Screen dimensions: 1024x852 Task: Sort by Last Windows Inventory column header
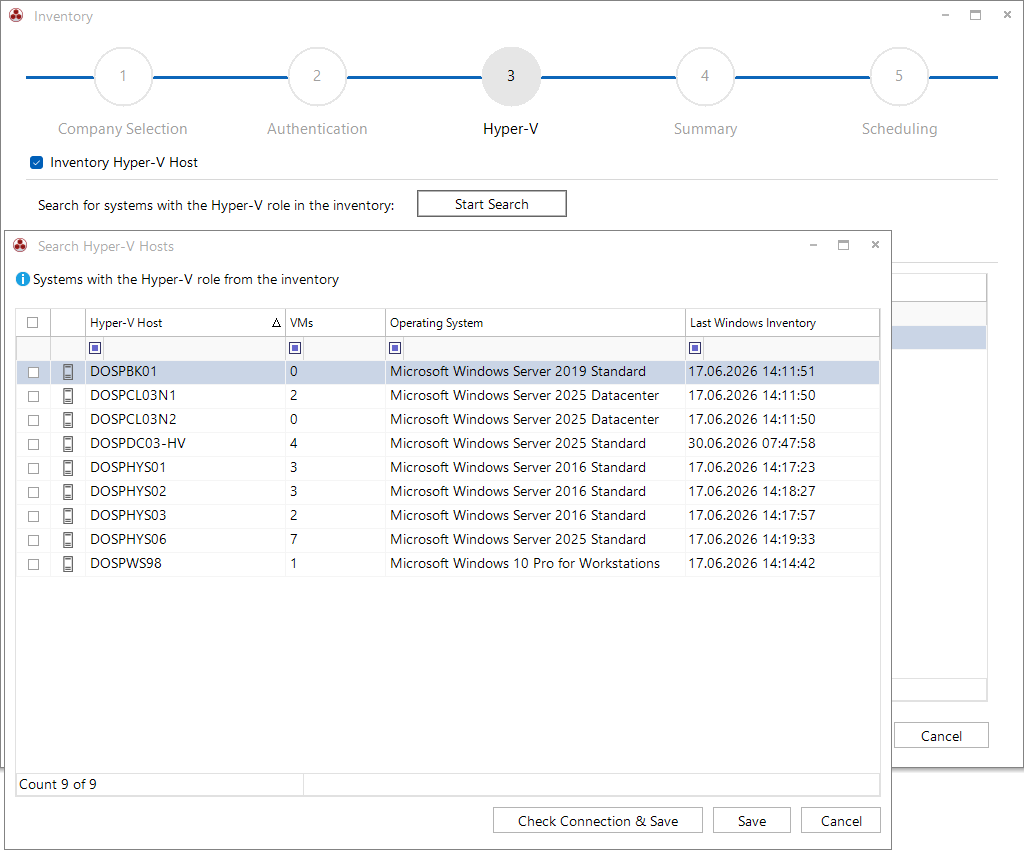tap(782, 323)
